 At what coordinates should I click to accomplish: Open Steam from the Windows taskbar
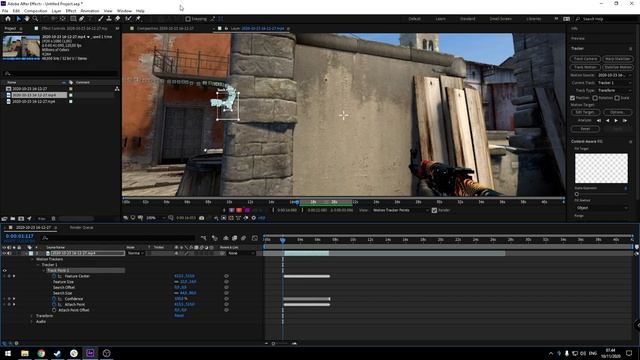(x=58, y=353)
